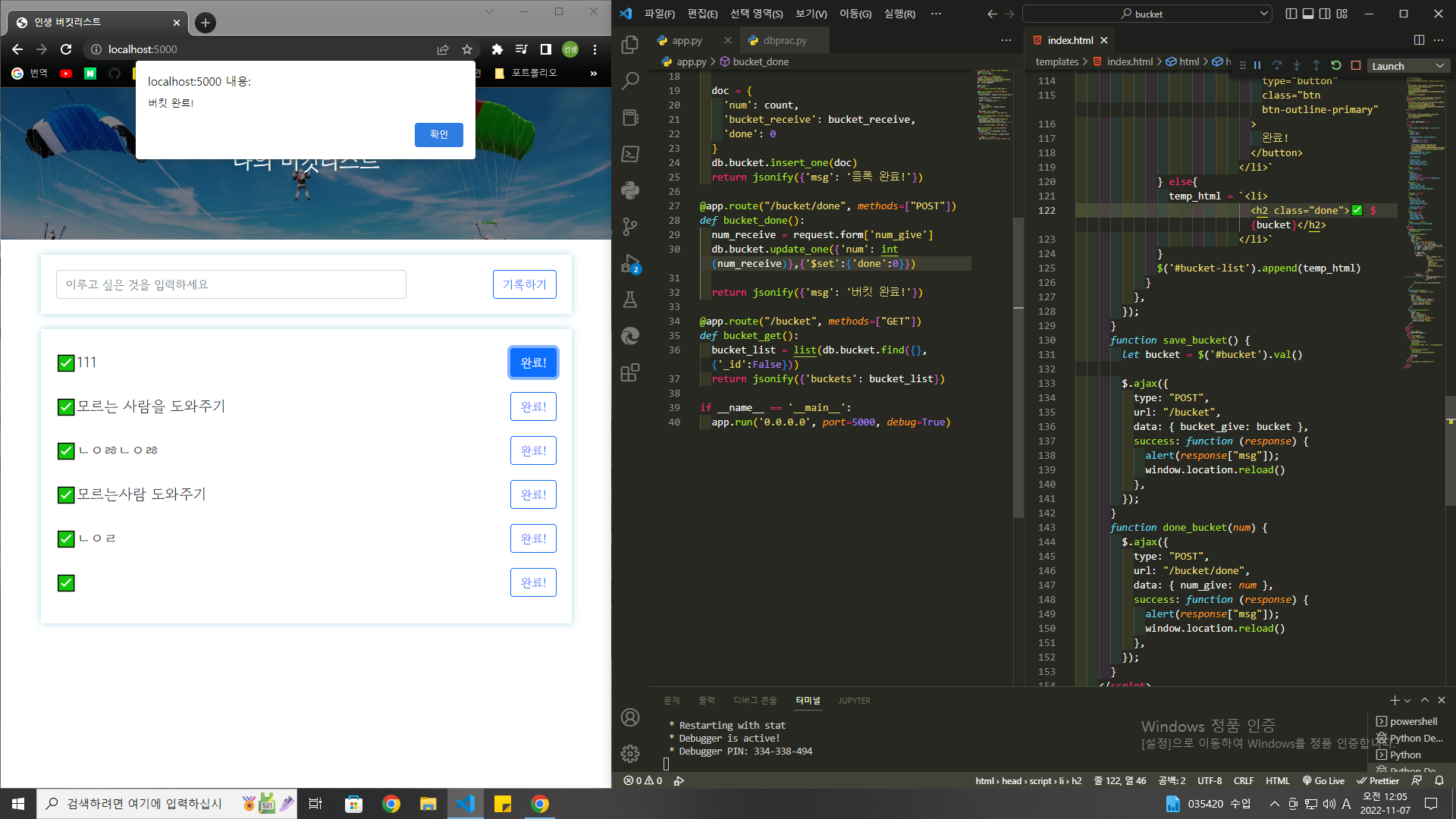Open the Source Control view
Screen dimensions: 1456x819
coord(629,226)
